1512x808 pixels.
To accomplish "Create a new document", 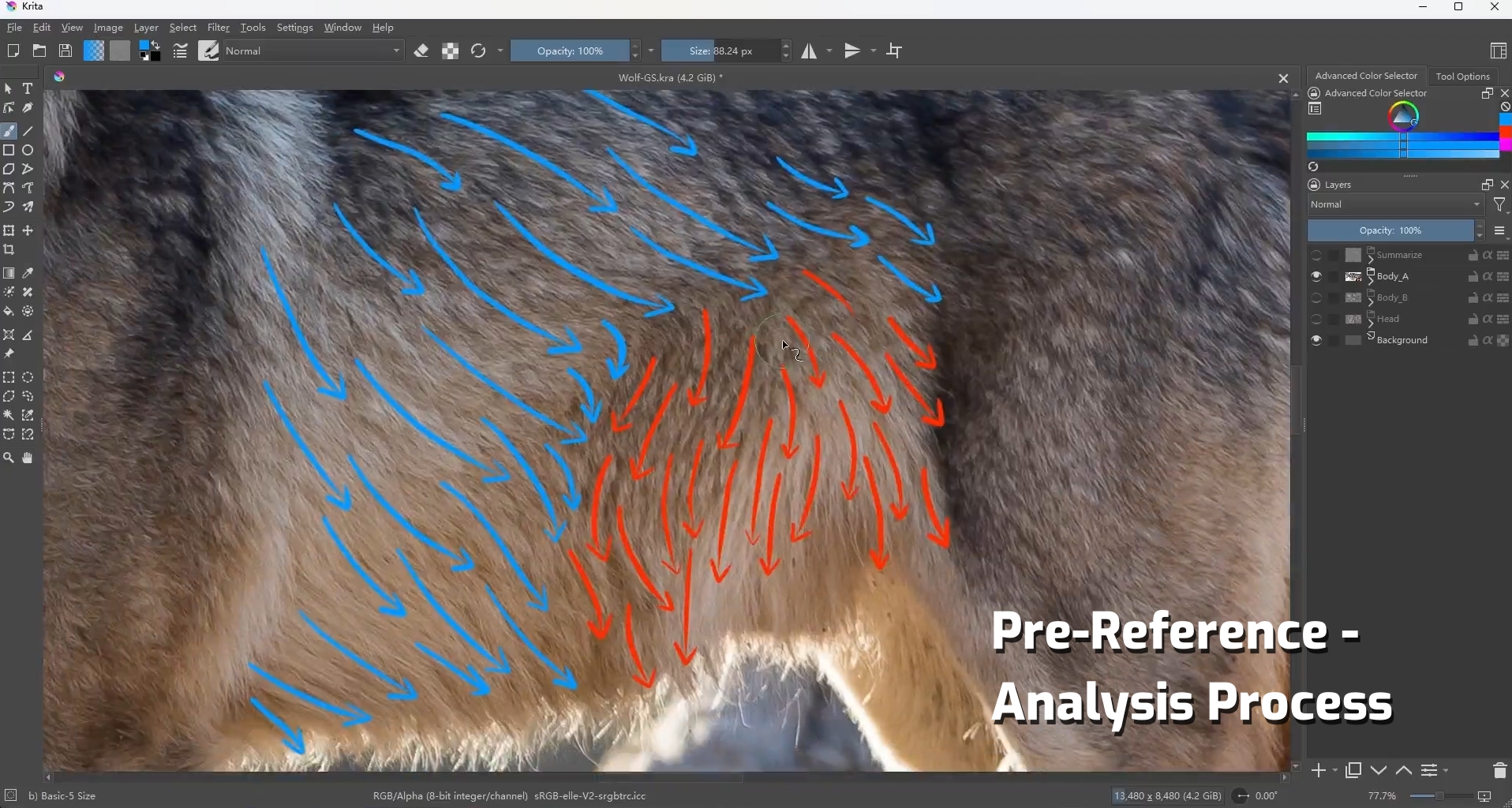I will (13, 51).
